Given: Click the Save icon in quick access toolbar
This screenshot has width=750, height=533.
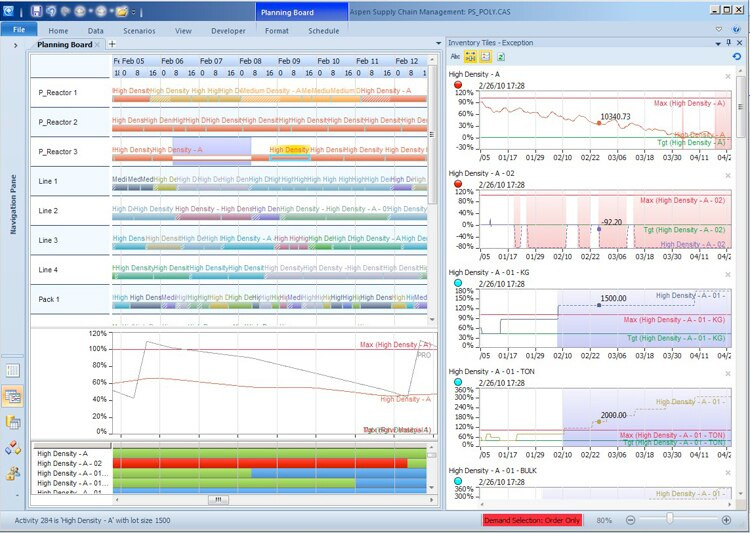Looking at the screenshot, I should pos(36,11).
